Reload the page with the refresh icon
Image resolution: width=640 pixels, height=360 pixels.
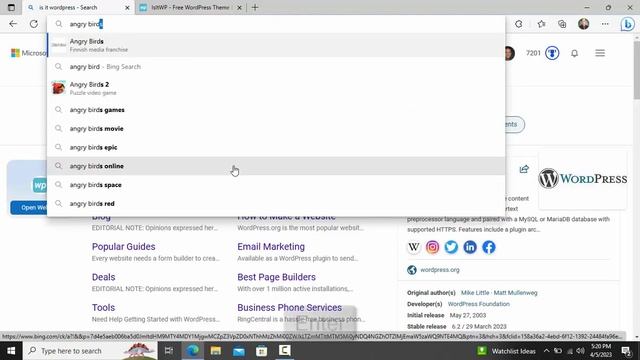click(x=33, y=24)
